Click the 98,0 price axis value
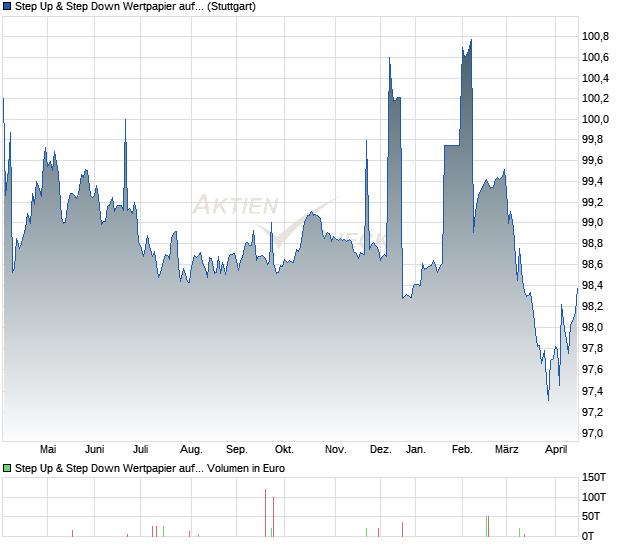Screen dimensions: 620x546 [x=592, y=327]
